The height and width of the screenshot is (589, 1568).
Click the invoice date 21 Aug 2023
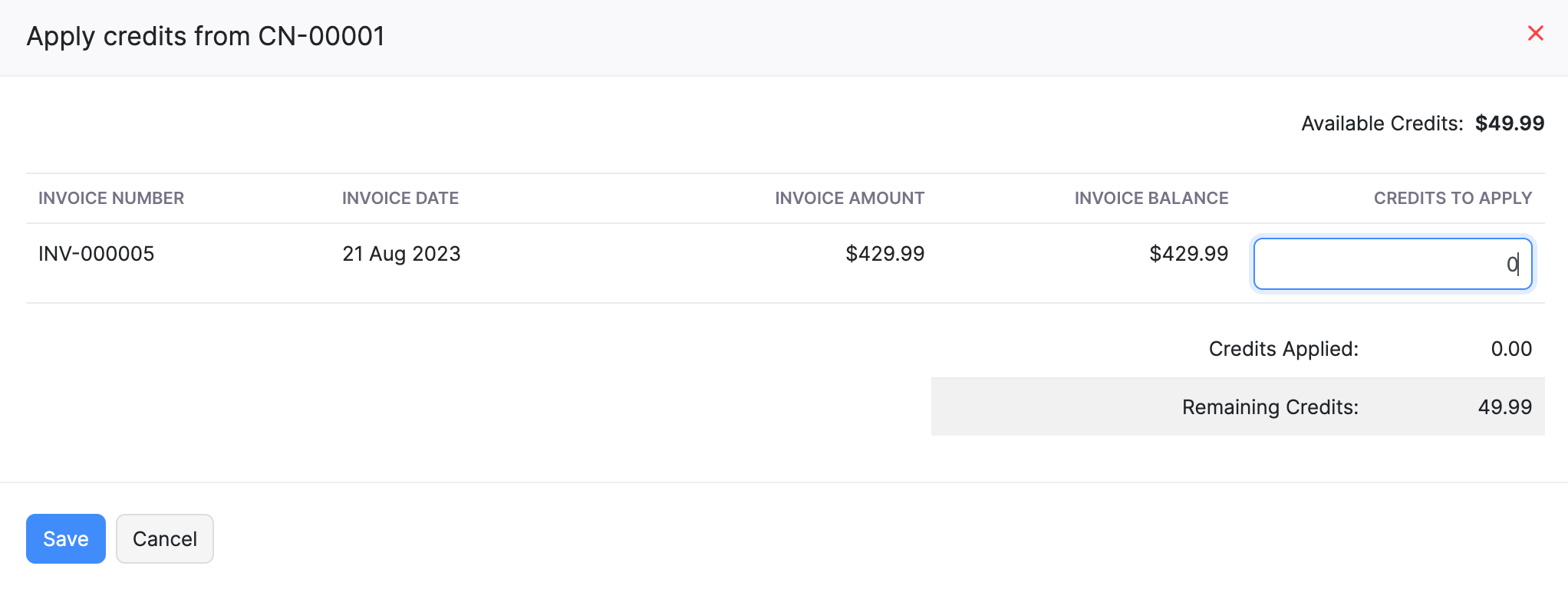(401, 253)
